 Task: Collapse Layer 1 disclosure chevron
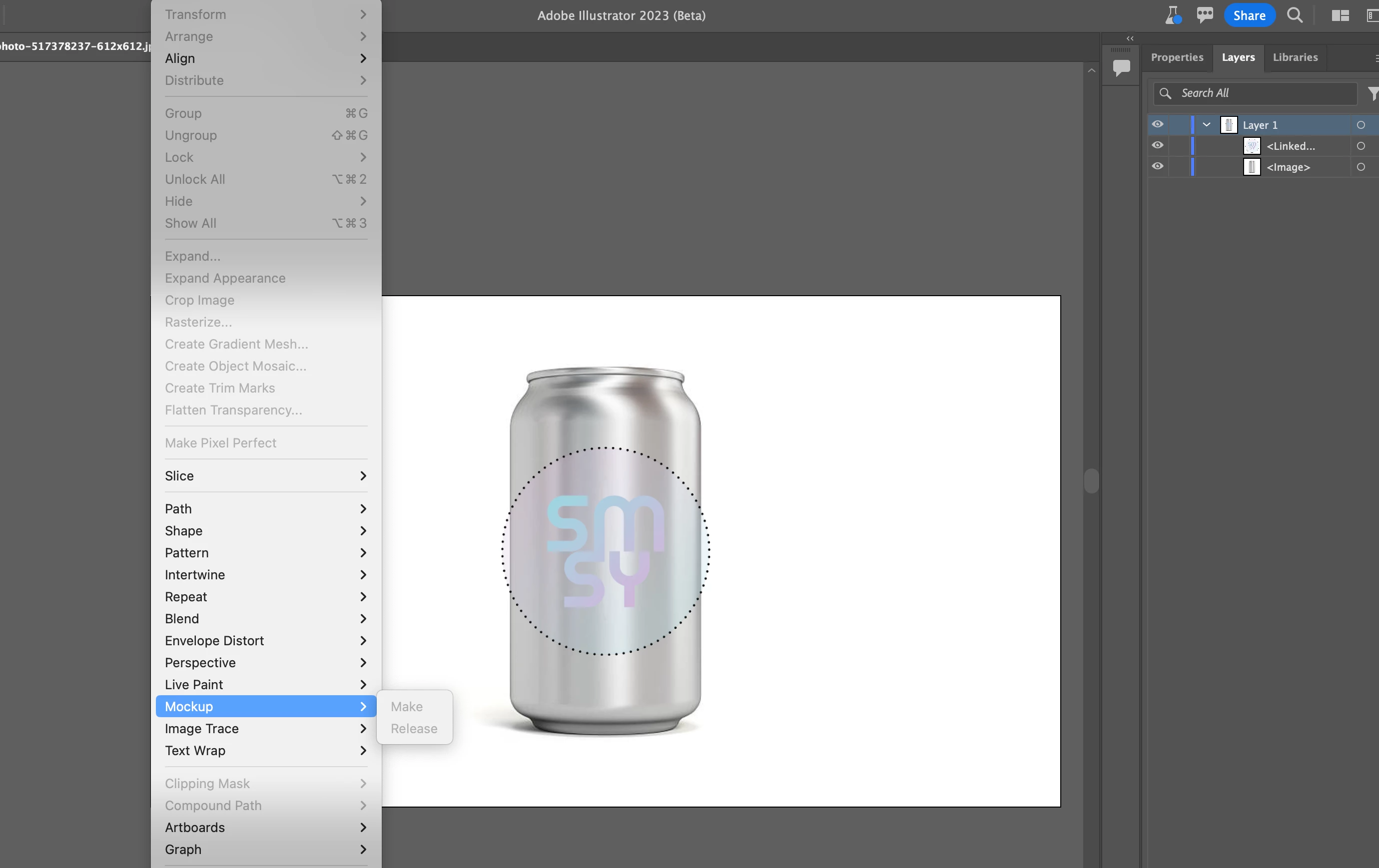[1206, 125]
